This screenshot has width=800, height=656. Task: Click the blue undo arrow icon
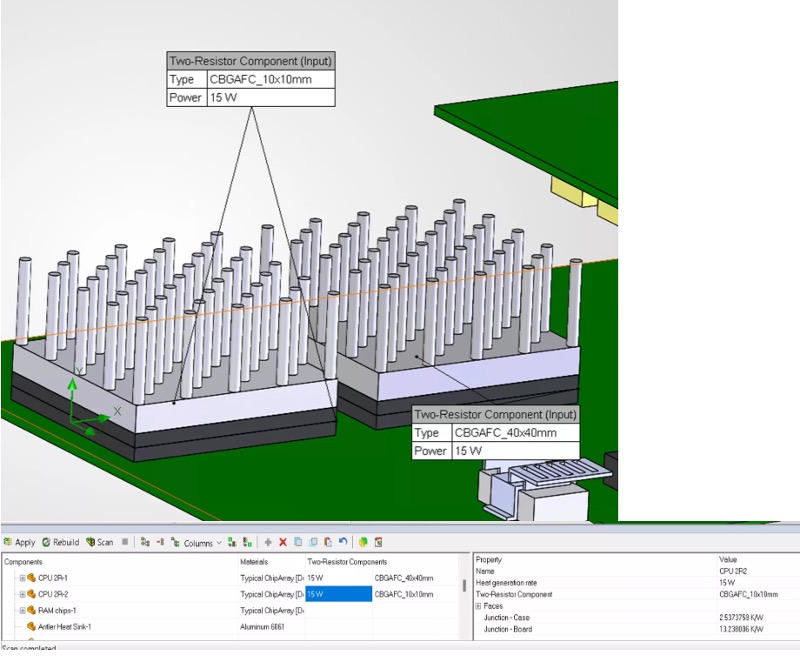[x=343, y=542]
